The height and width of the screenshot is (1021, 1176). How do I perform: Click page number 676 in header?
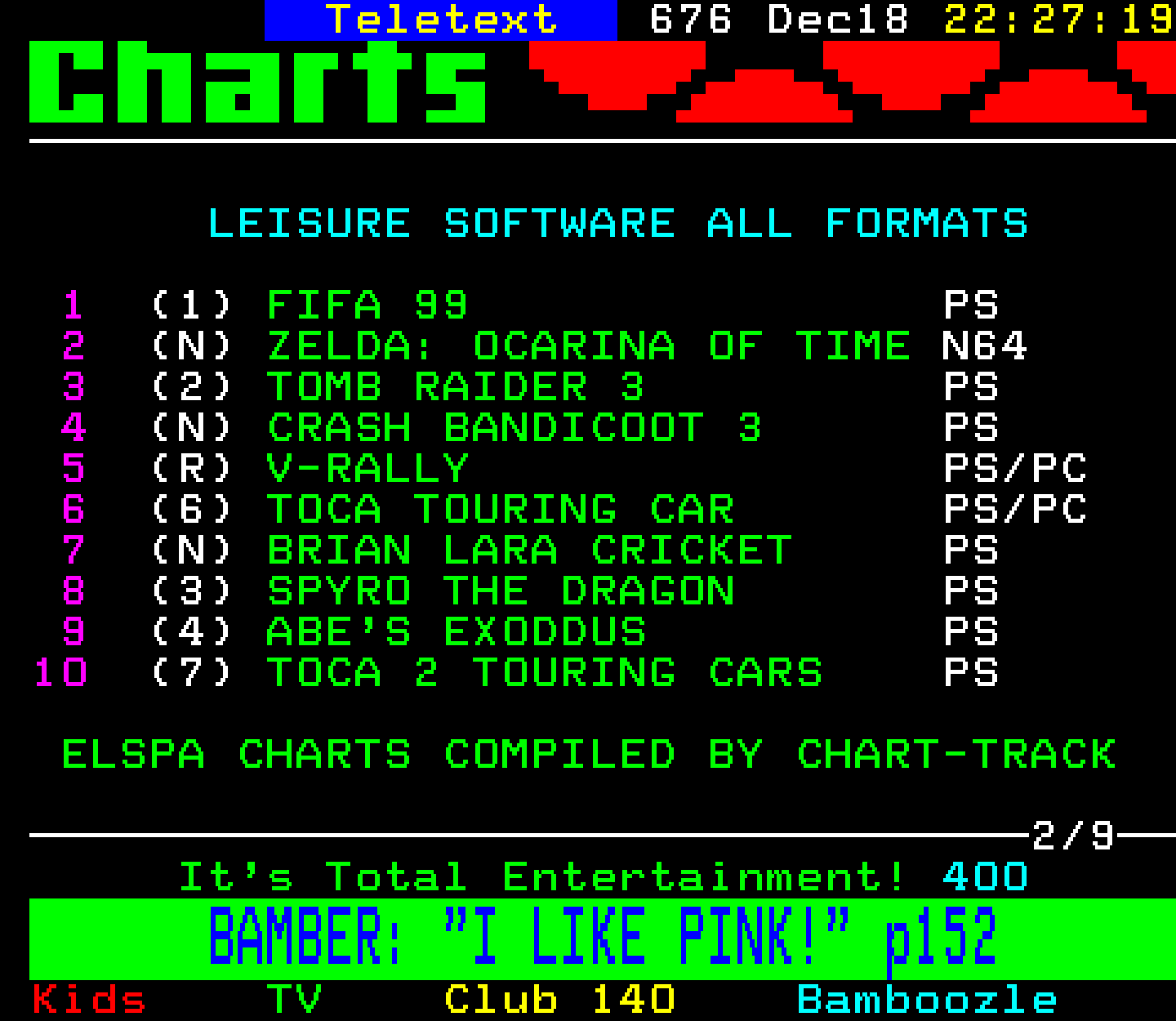pyautogui.click(x=690, y=20)
